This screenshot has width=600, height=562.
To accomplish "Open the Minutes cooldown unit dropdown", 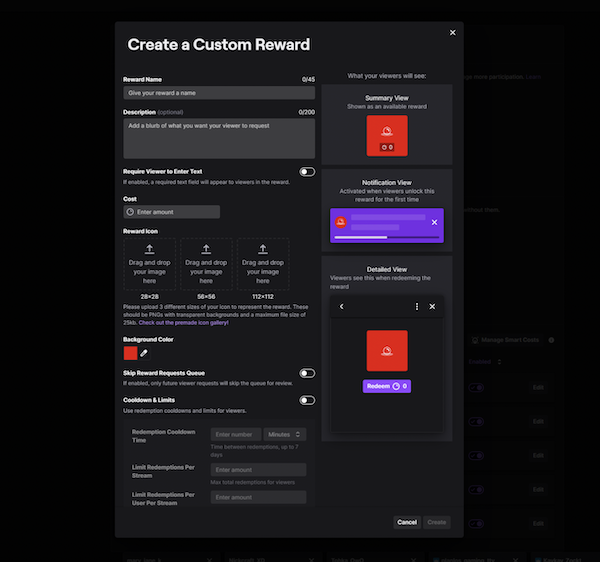I will tap(285, 434).
